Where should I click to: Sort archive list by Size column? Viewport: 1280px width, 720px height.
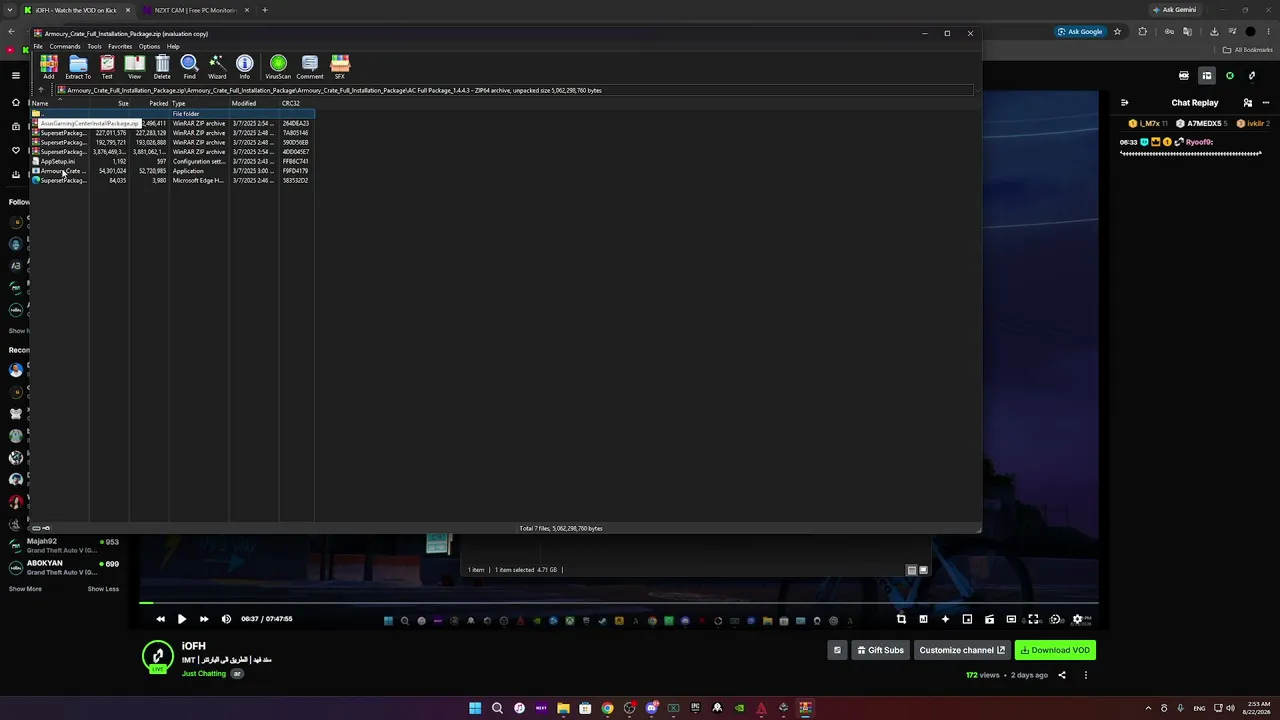110,104
